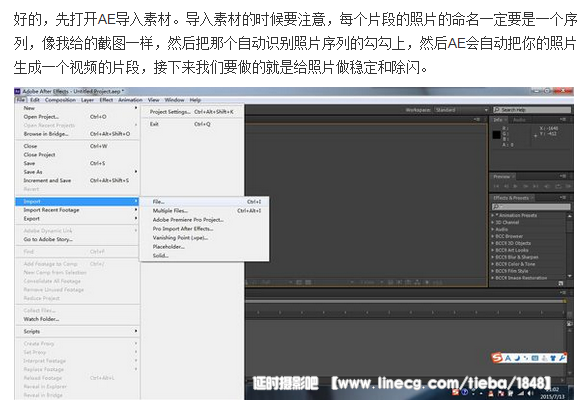Choose Multiple Files... in Import submenu

pos(204,211)
